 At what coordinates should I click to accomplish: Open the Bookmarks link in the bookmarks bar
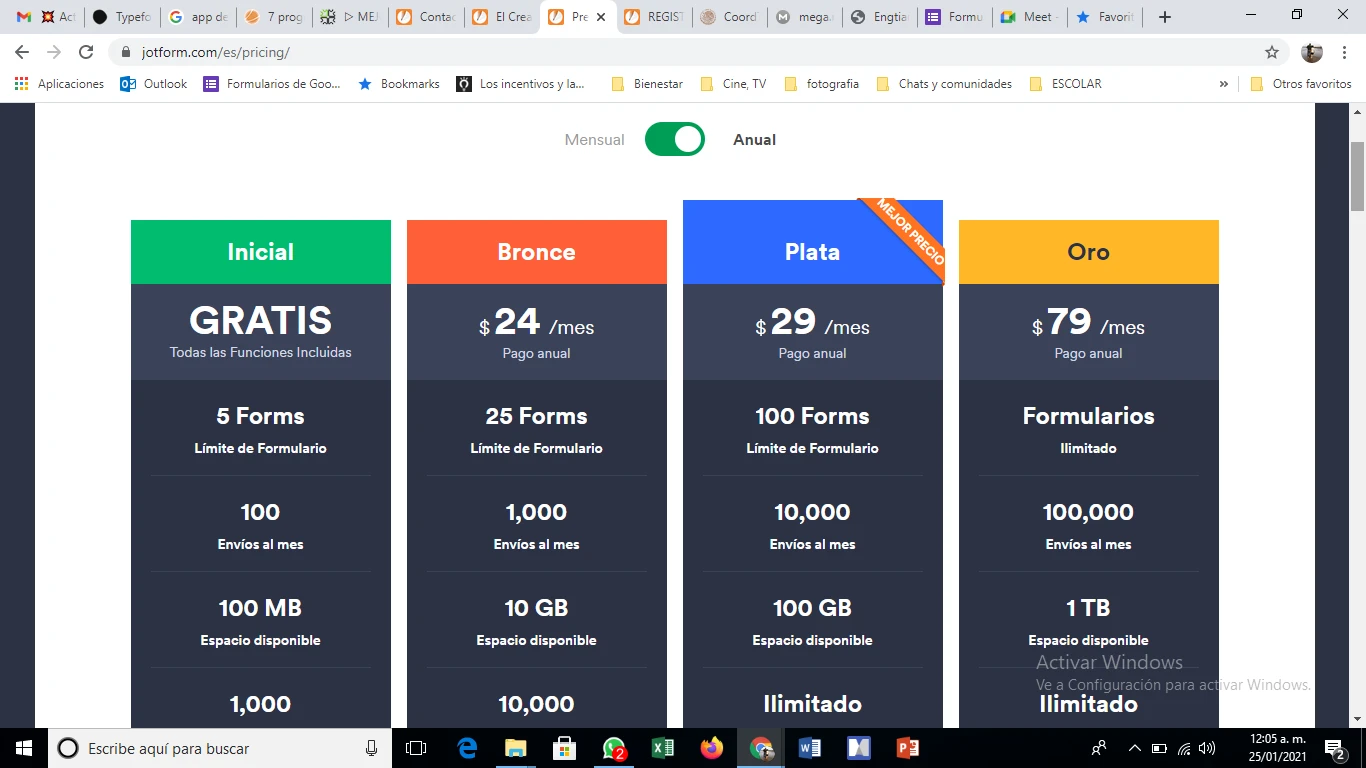409,83
